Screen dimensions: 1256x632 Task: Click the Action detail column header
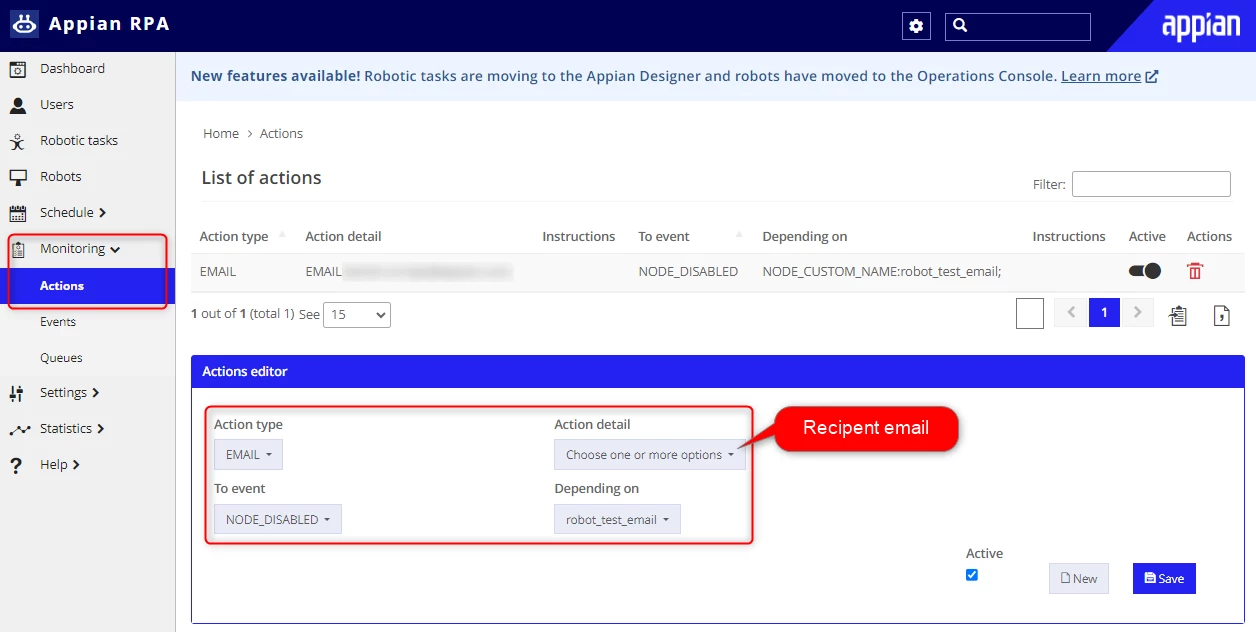click(343, 237)
